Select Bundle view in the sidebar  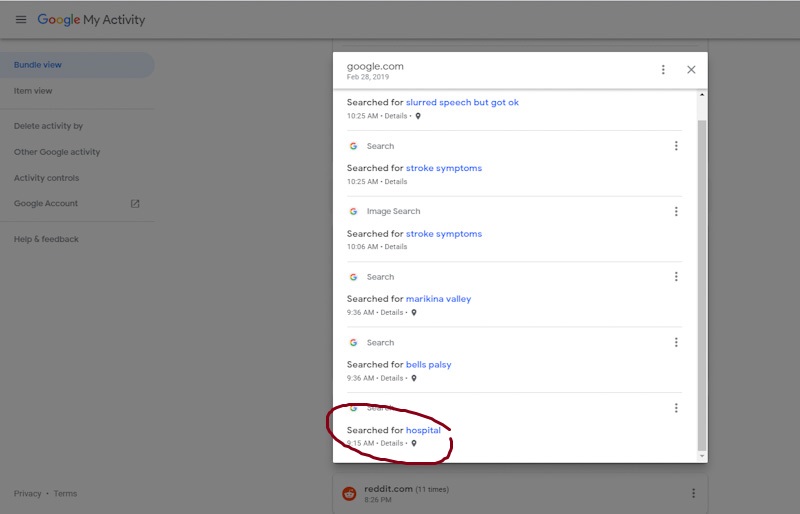[77, 65]
